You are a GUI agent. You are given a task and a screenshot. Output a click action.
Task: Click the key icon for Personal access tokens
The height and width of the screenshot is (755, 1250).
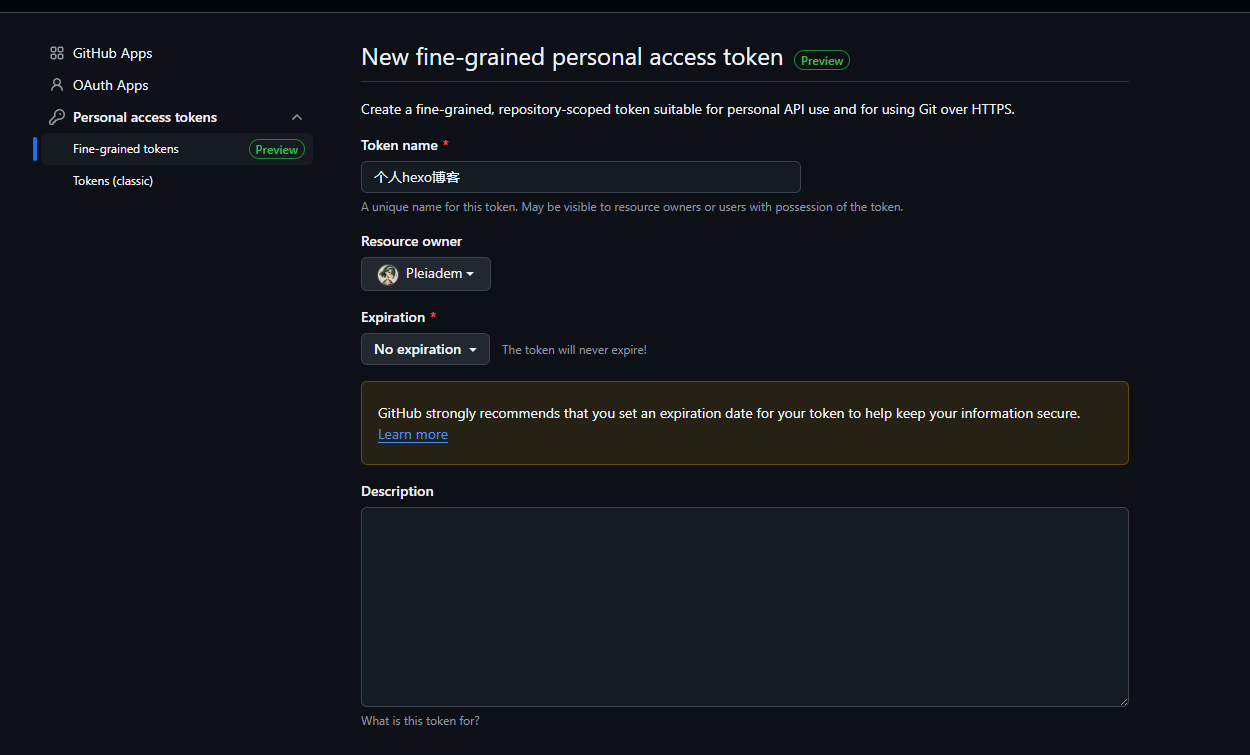[x=57, y=117]
